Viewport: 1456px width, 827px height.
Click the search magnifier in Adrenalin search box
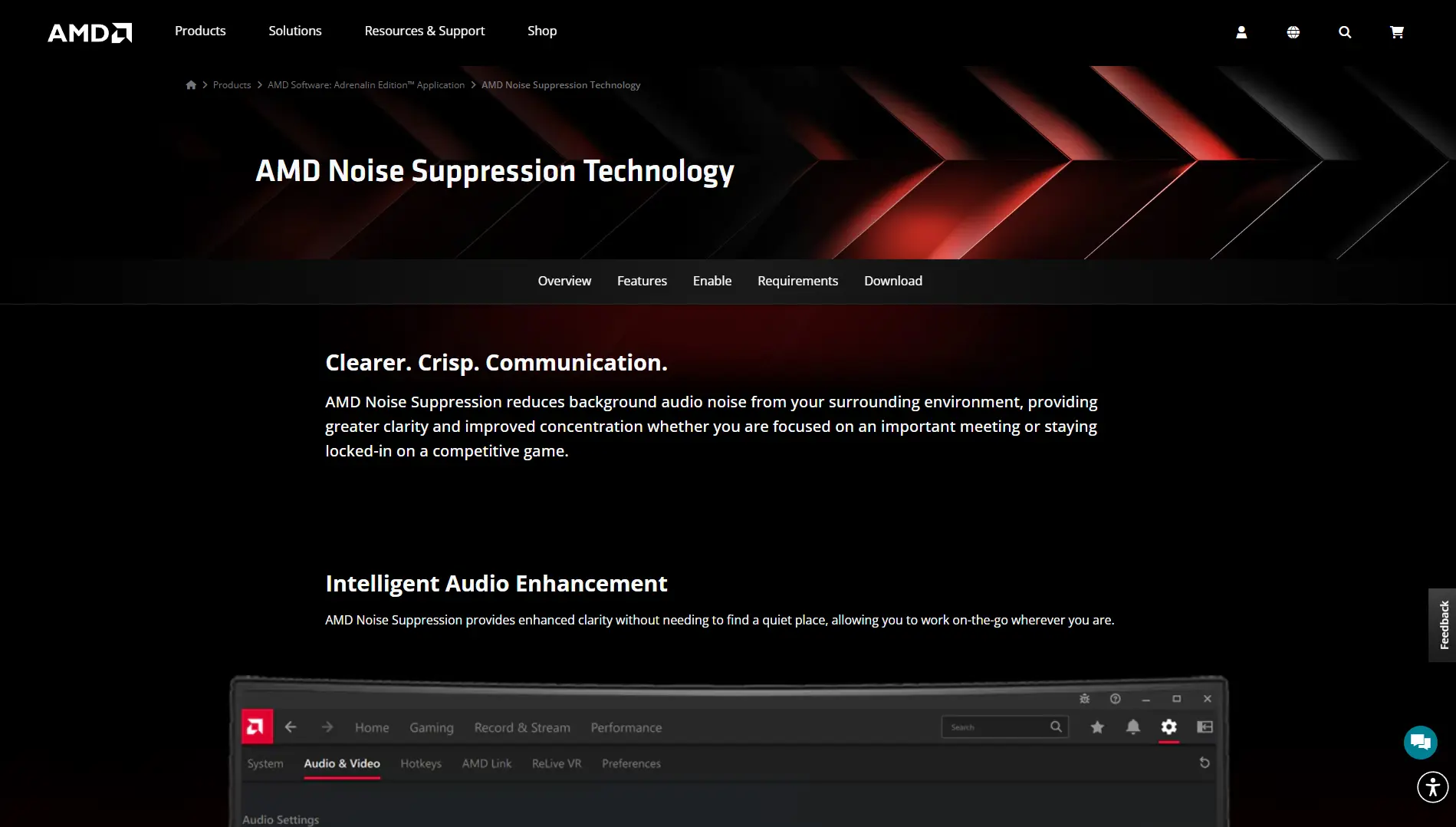[x=1056, y=727]
